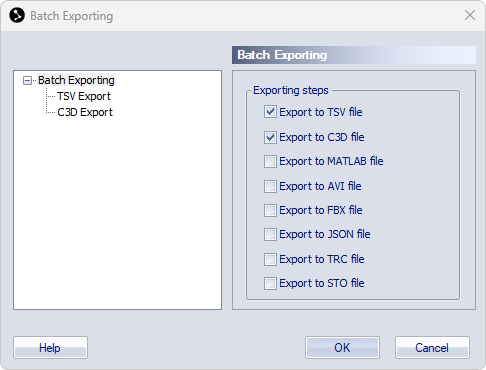Uncheck Export to C3D file
Screen dimensions: 486x370
pos(270,137)
